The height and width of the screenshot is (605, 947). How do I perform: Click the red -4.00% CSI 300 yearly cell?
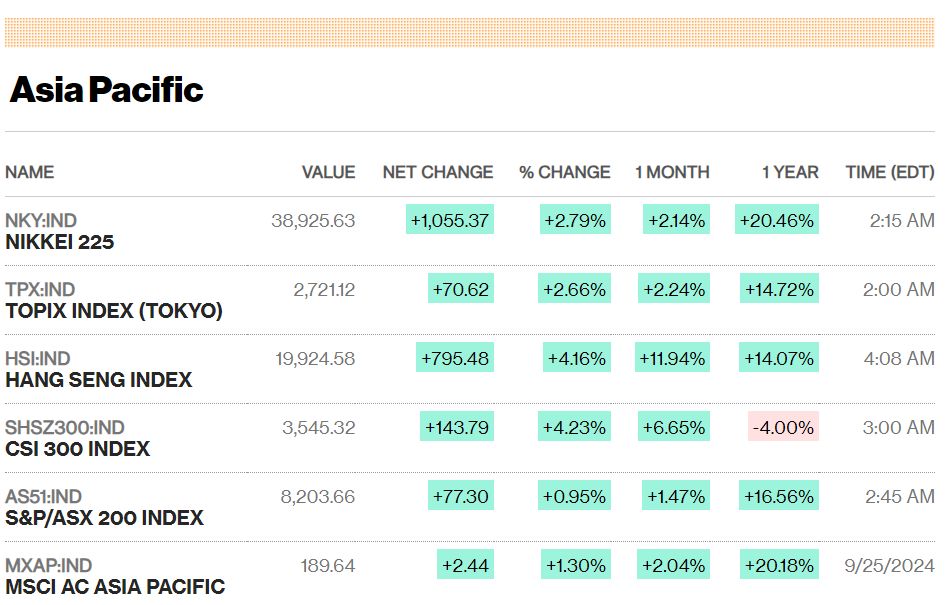coord(783,426)
